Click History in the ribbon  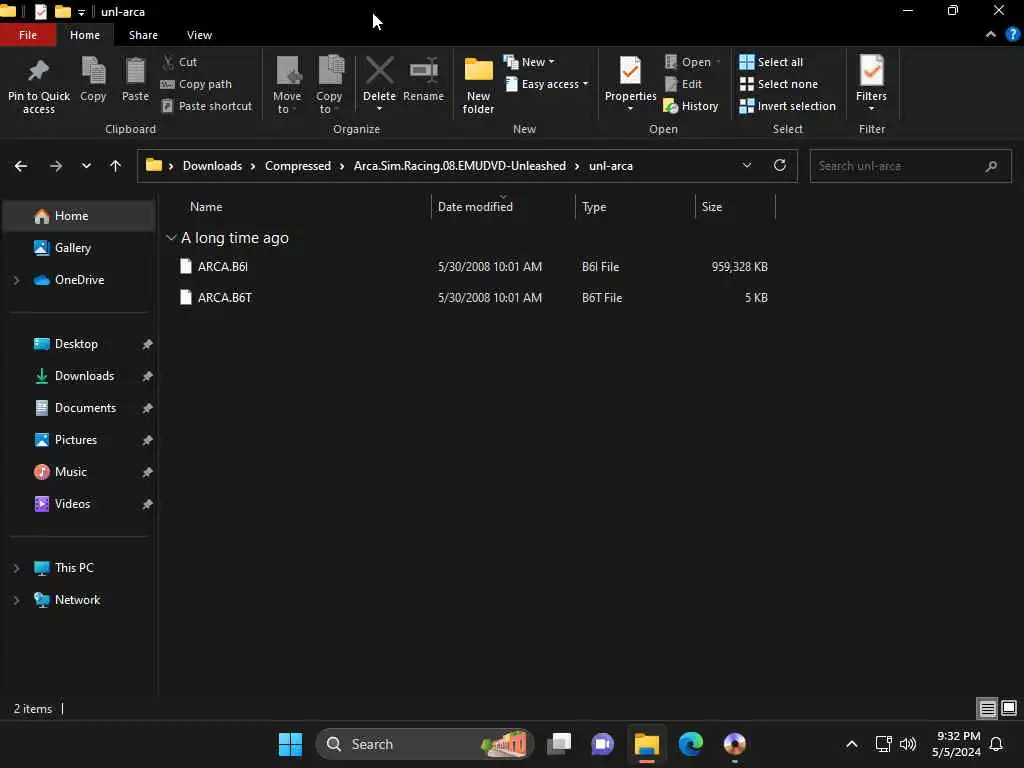click(691, 106)
